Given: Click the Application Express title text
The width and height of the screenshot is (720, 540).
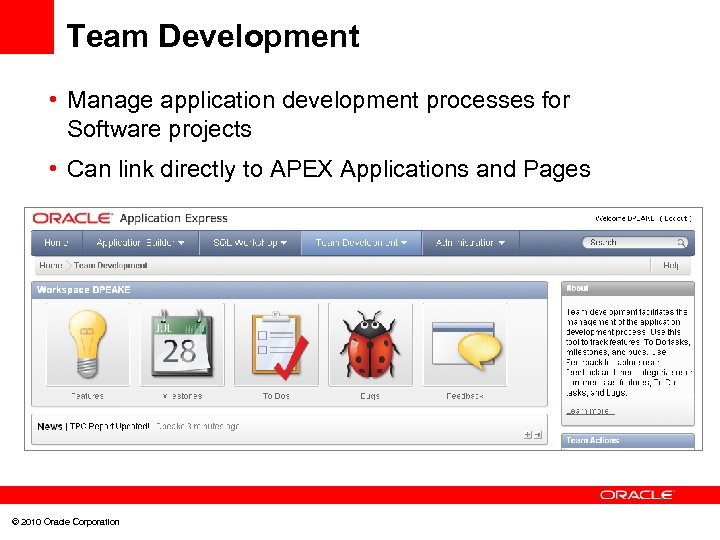Looking at the screenshot, I should (x=174, y=218).
